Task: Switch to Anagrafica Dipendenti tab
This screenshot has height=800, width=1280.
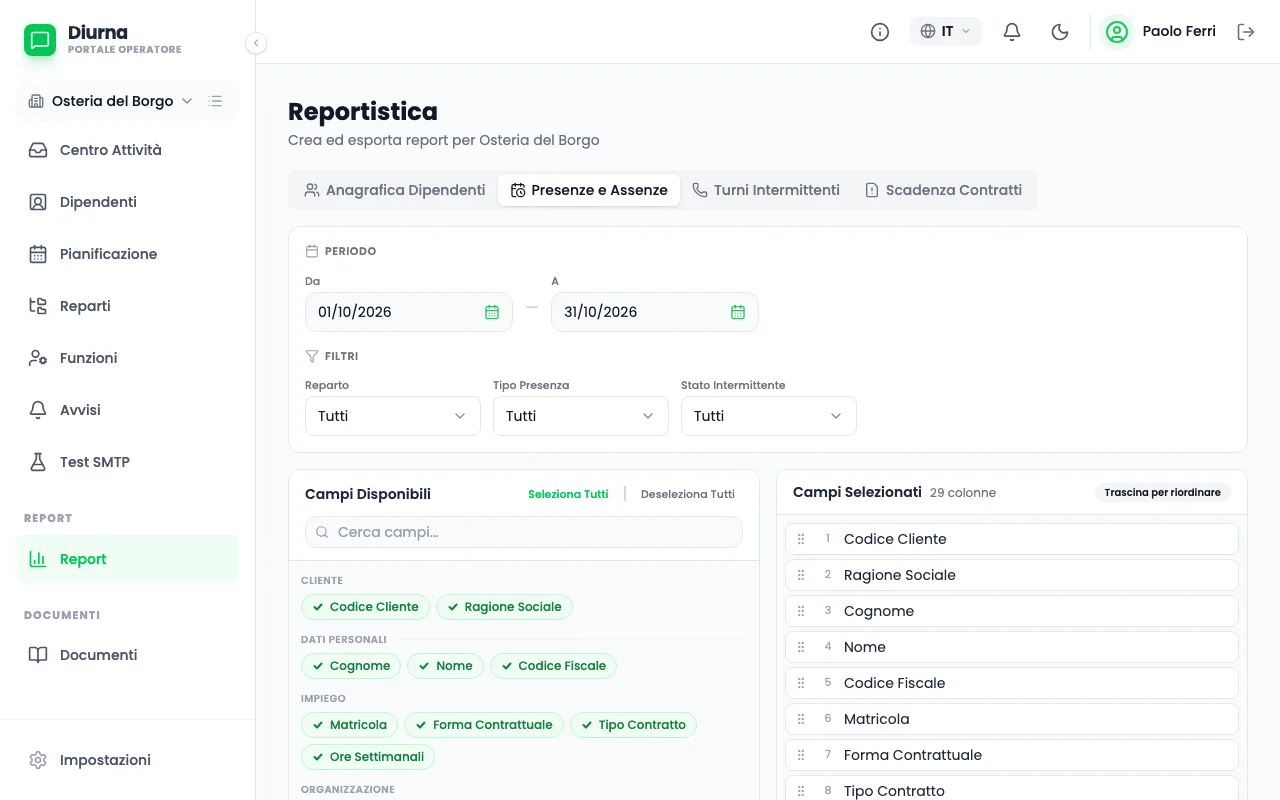Action: point(395,190)
